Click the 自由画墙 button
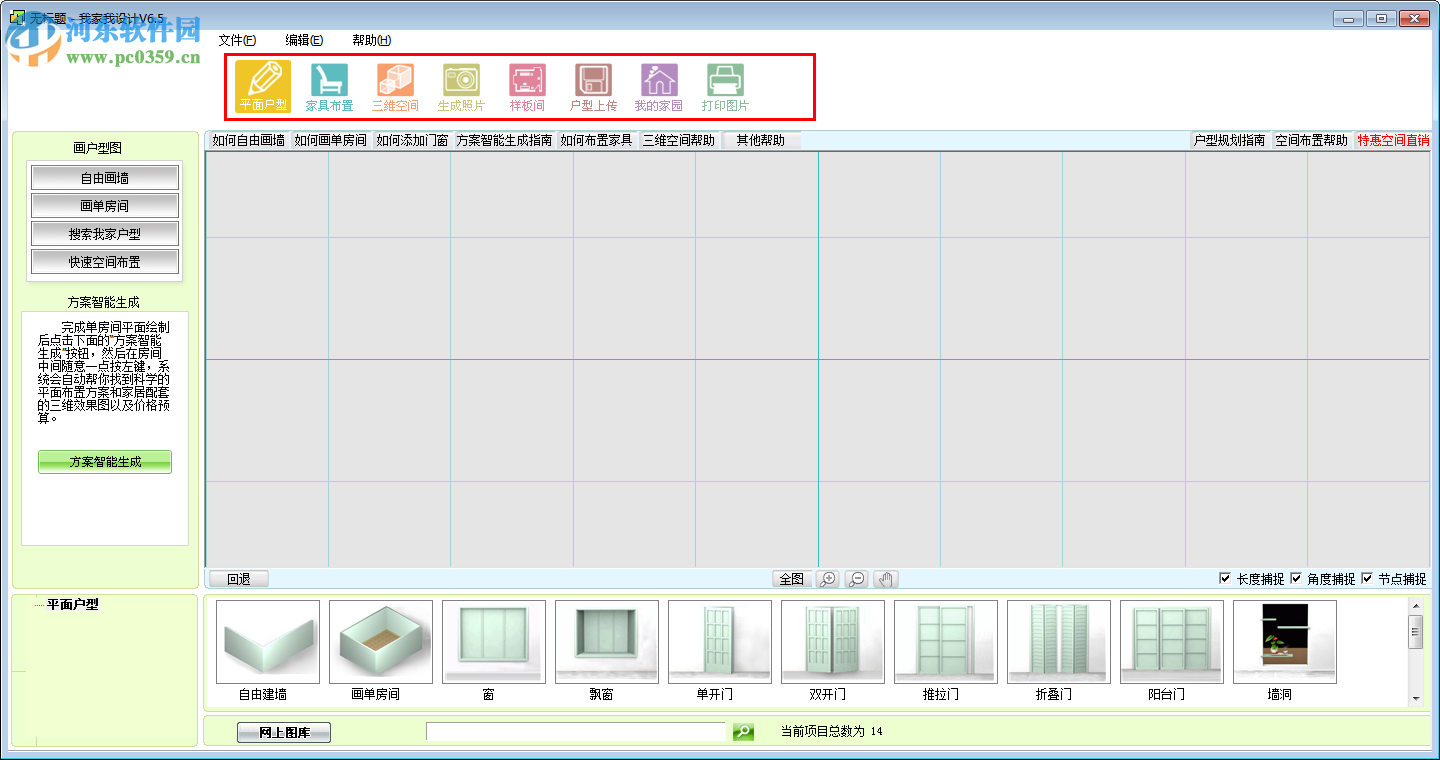 coord(105,178)
